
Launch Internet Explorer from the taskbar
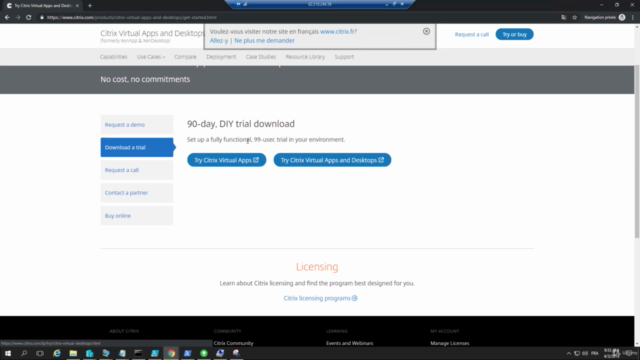57,353
